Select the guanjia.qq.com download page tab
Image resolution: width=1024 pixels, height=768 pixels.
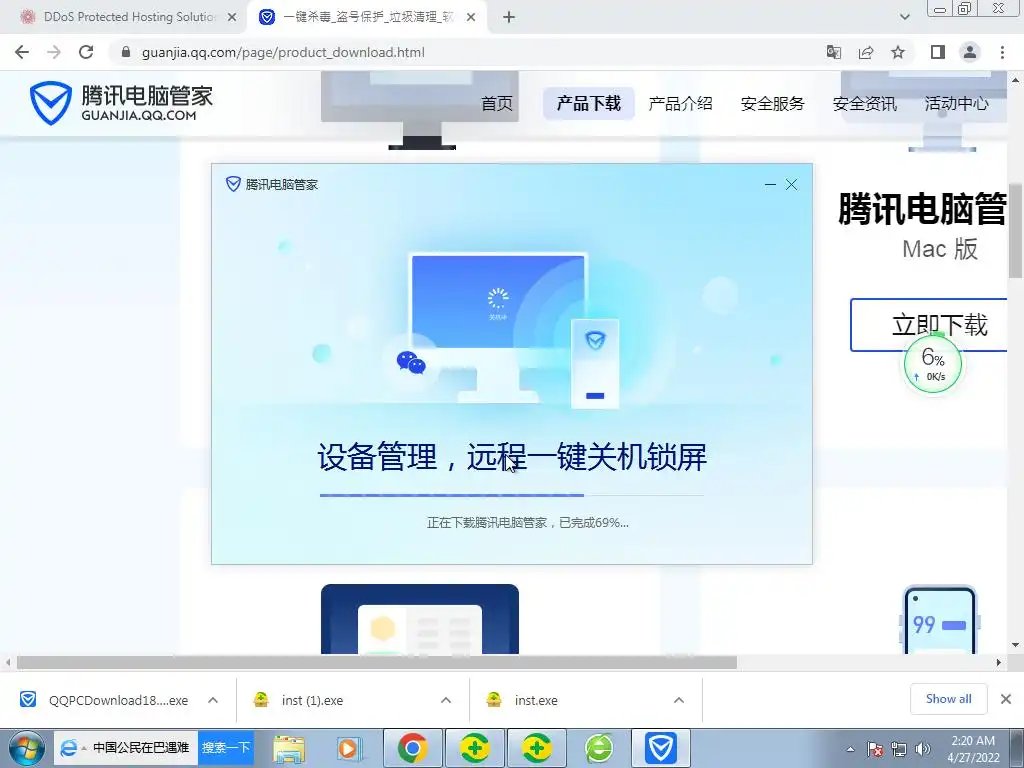point(367,17)
